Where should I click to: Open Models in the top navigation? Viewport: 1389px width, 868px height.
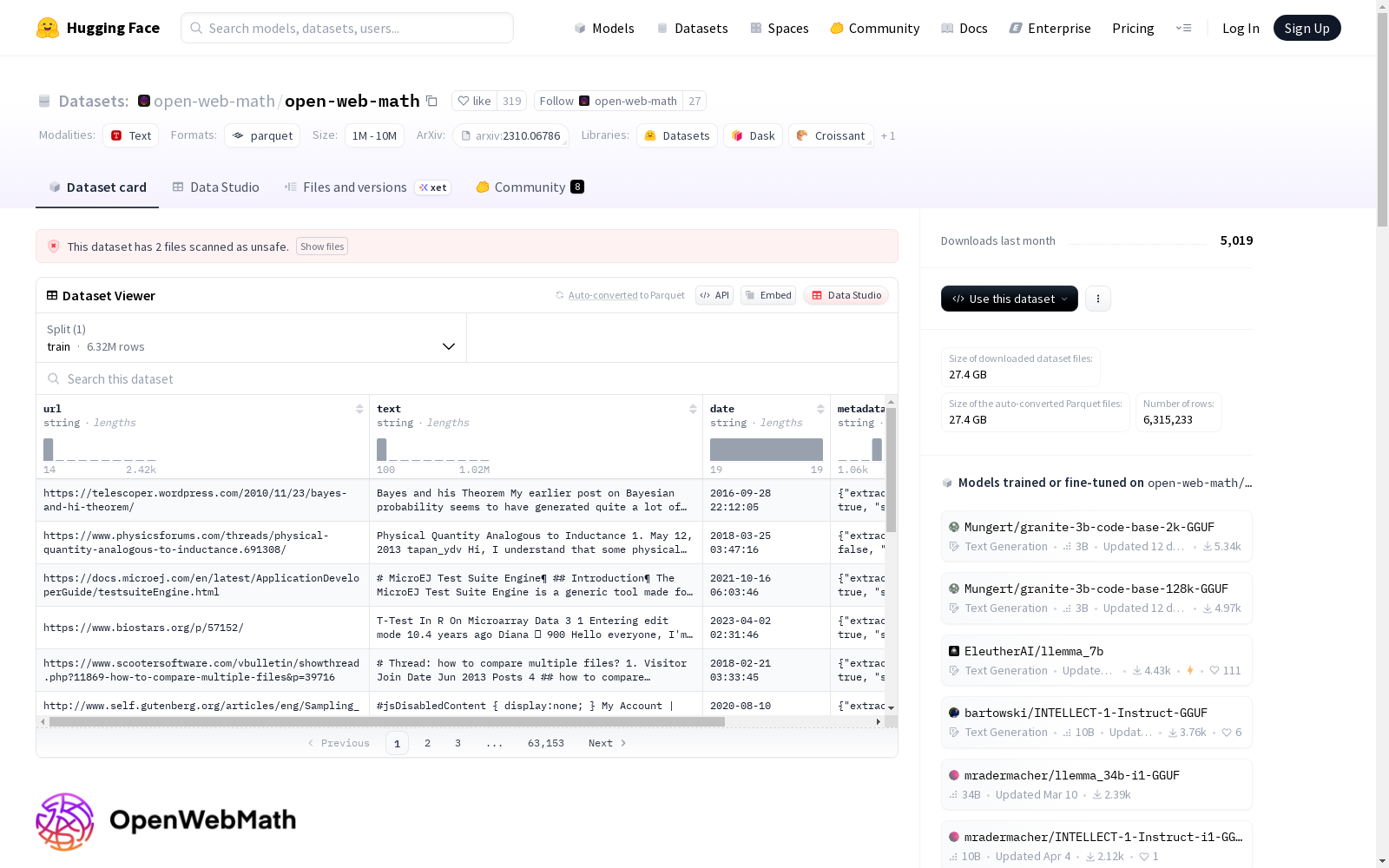click(x=604, y=28)
